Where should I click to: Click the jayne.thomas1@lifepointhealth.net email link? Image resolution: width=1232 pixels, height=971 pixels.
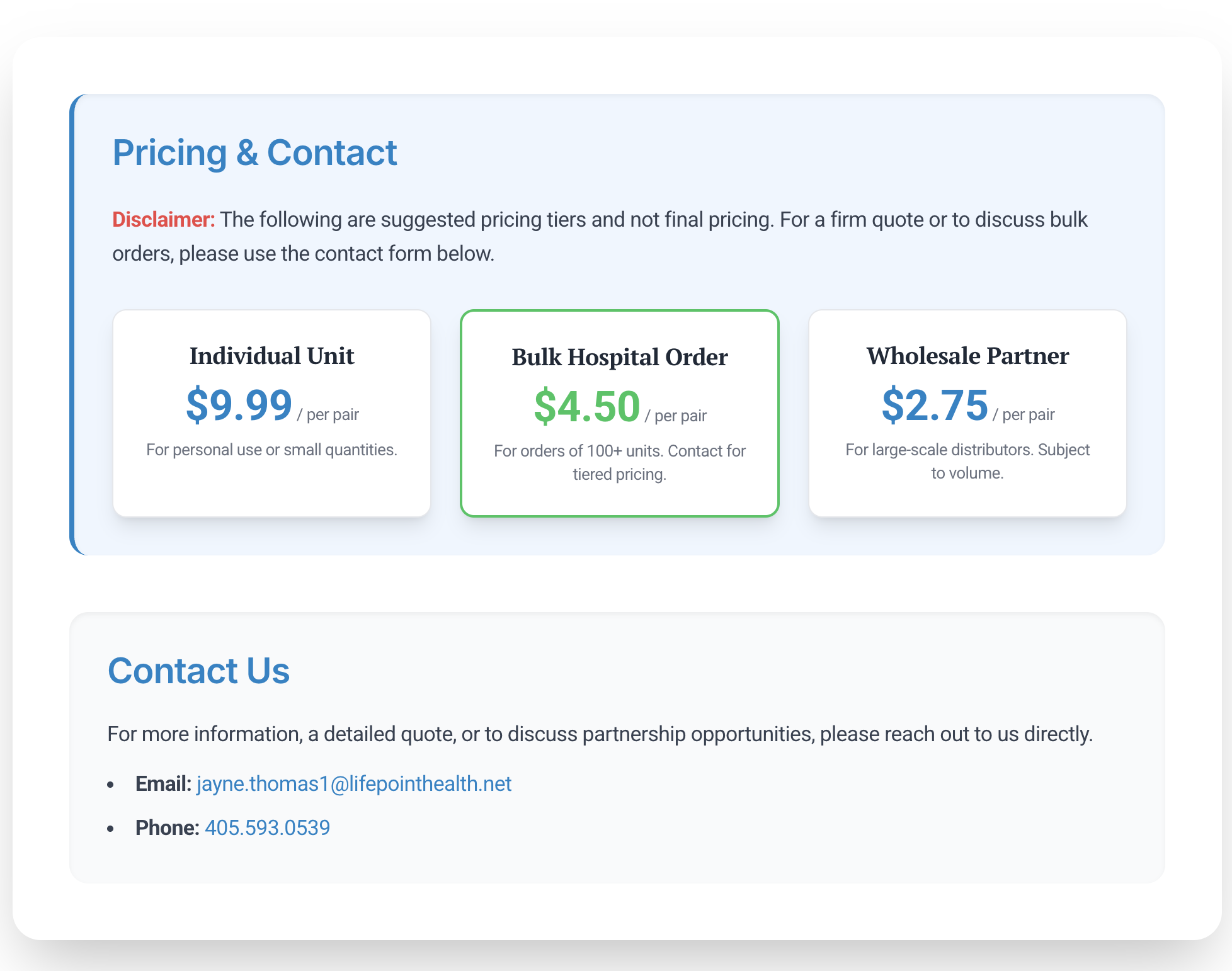click(x=353, y=783)
